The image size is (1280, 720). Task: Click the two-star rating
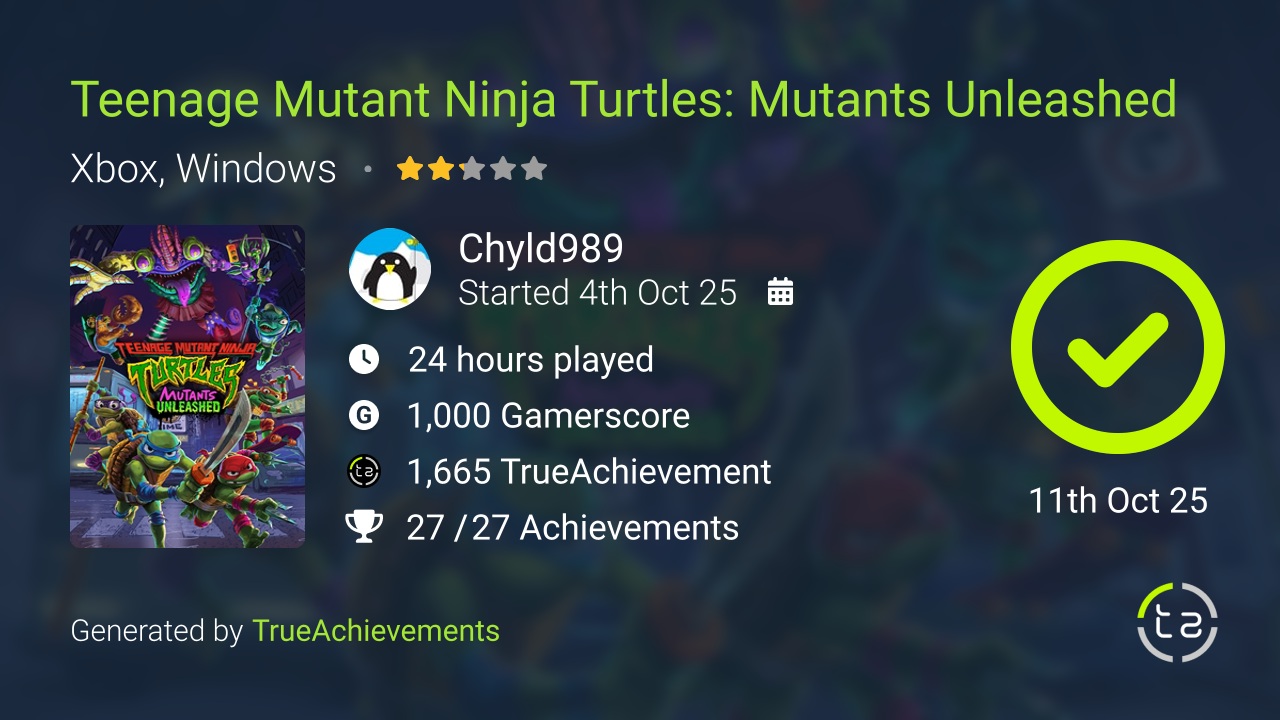[x=471, y=168]
